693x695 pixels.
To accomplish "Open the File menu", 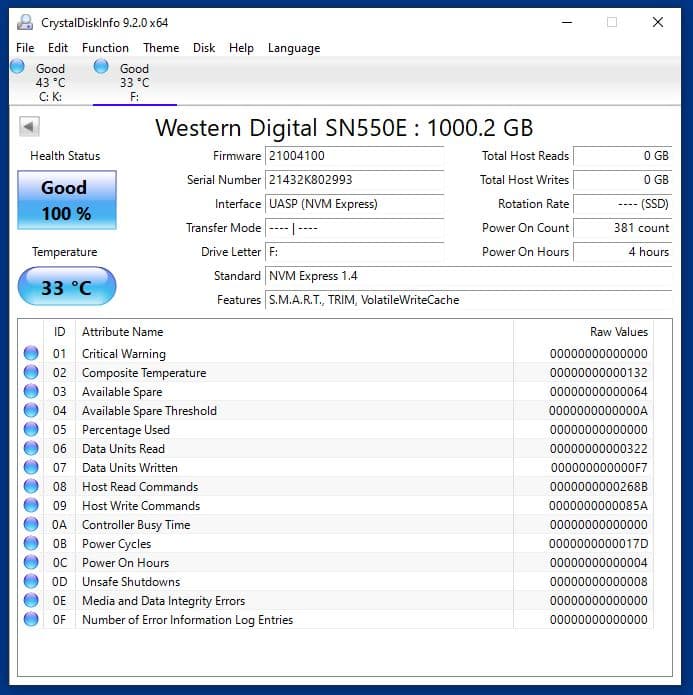I will [25, 47].
